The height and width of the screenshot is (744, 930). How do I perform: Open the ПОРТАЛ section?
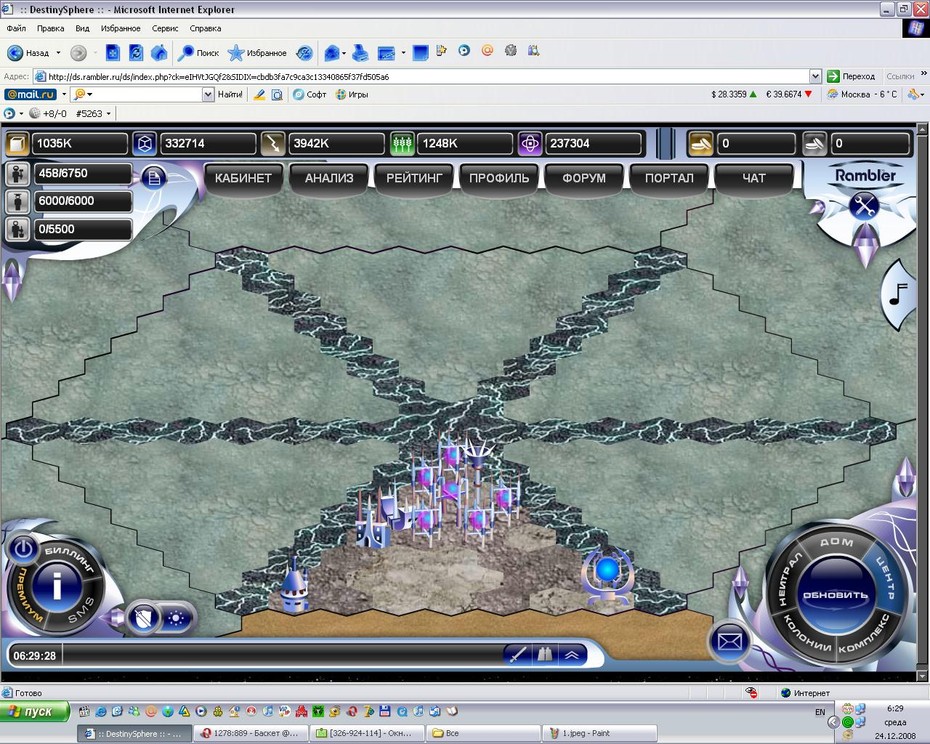click(x=669, y=178)
